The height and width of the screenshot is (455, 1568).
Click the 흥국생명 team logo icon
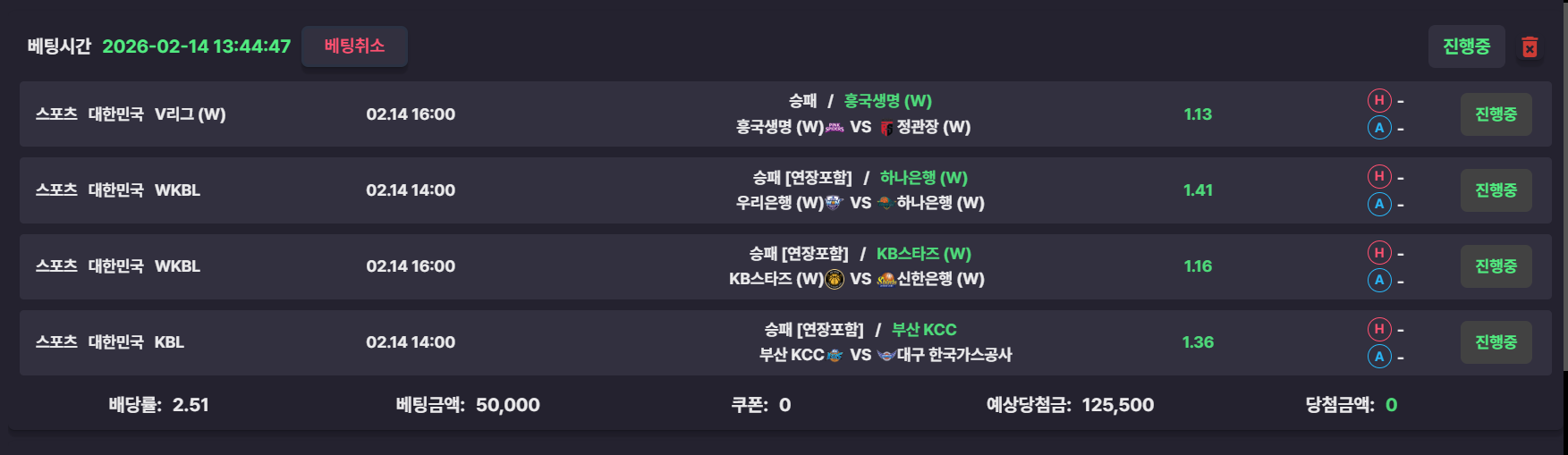pyautogui.click(x=835, y=127)
